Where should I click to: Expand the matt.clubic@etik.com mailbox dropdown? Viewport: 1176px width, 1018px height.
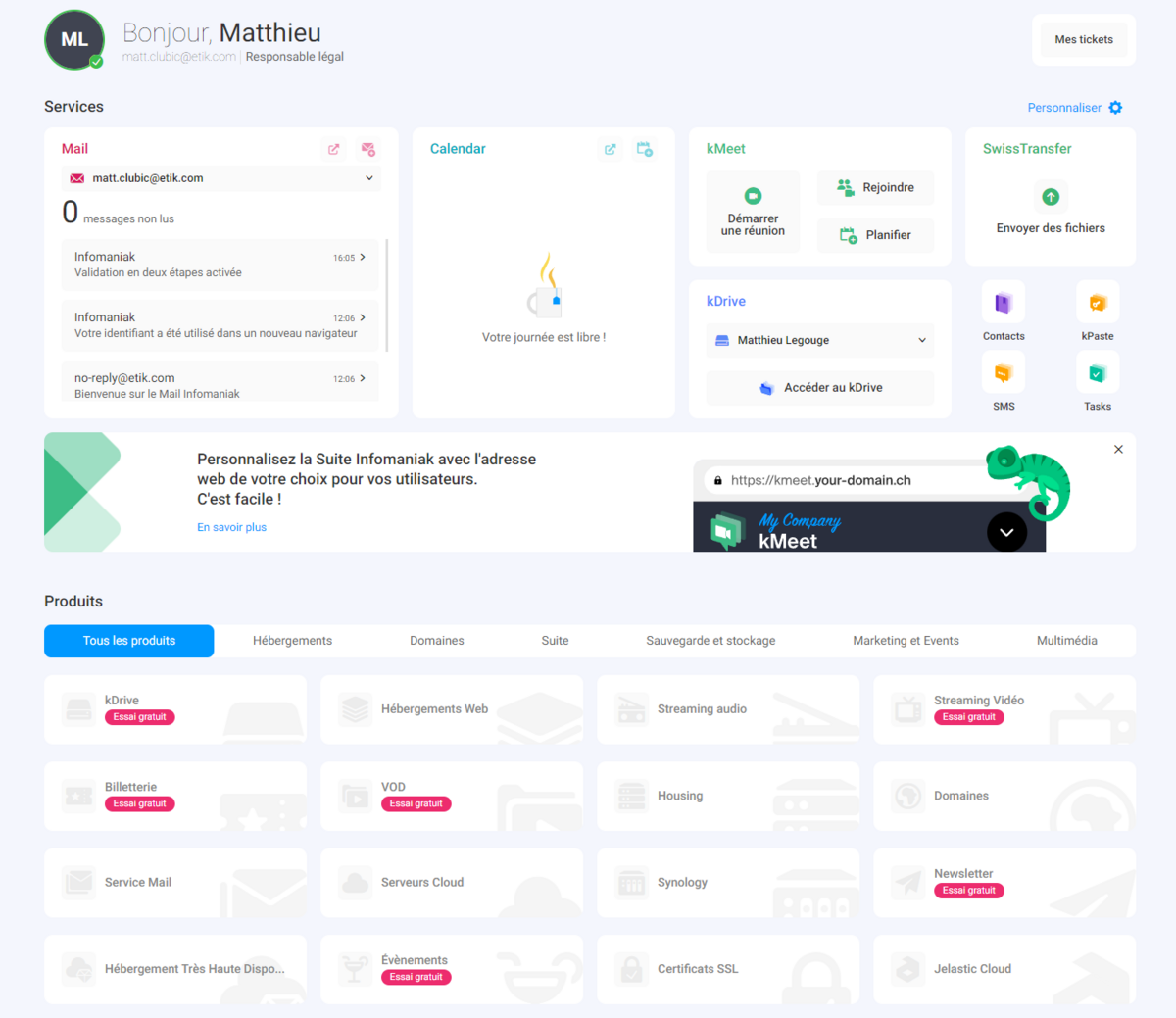[x=220, y=178]
